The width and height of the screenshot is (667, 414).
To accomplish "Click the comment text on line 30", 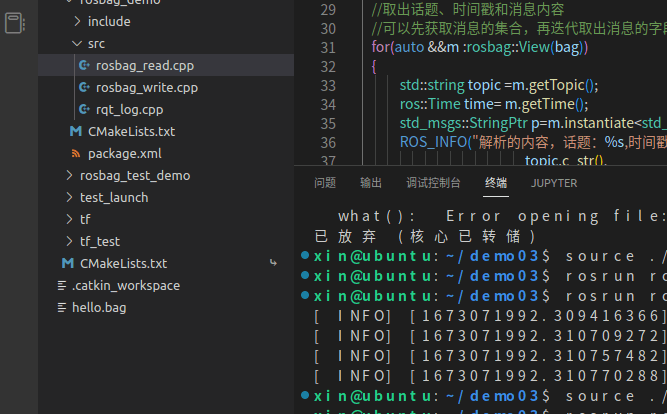I will 519,29.
